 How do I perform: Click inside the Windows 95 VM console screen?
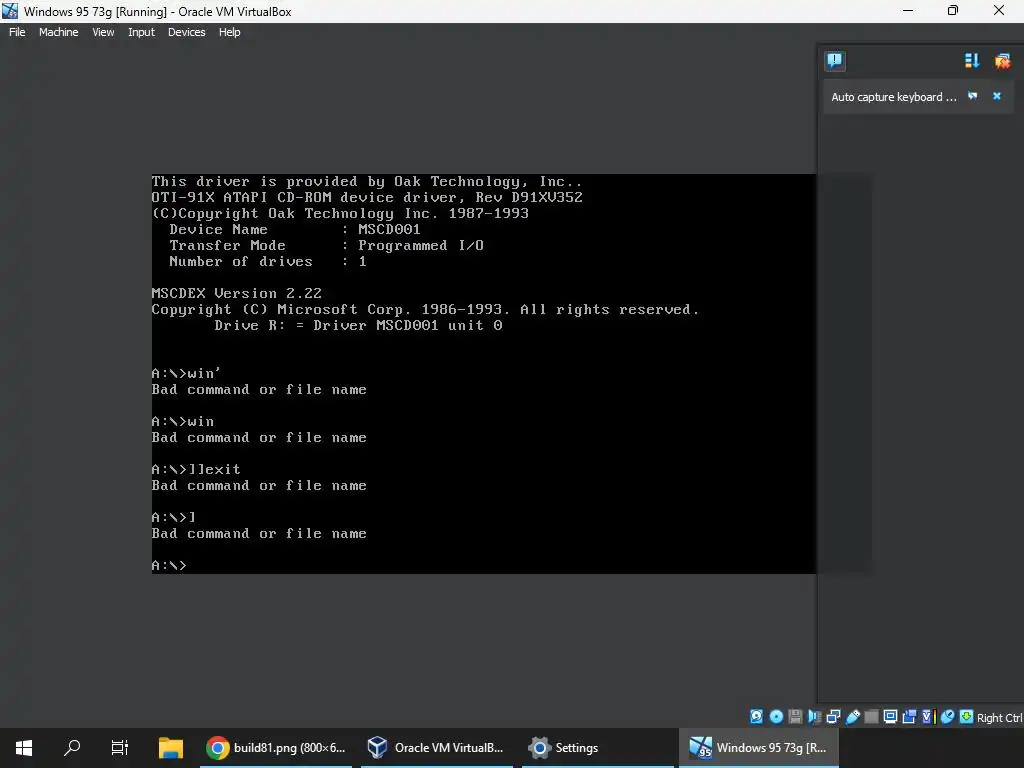(x=483, y=374)
